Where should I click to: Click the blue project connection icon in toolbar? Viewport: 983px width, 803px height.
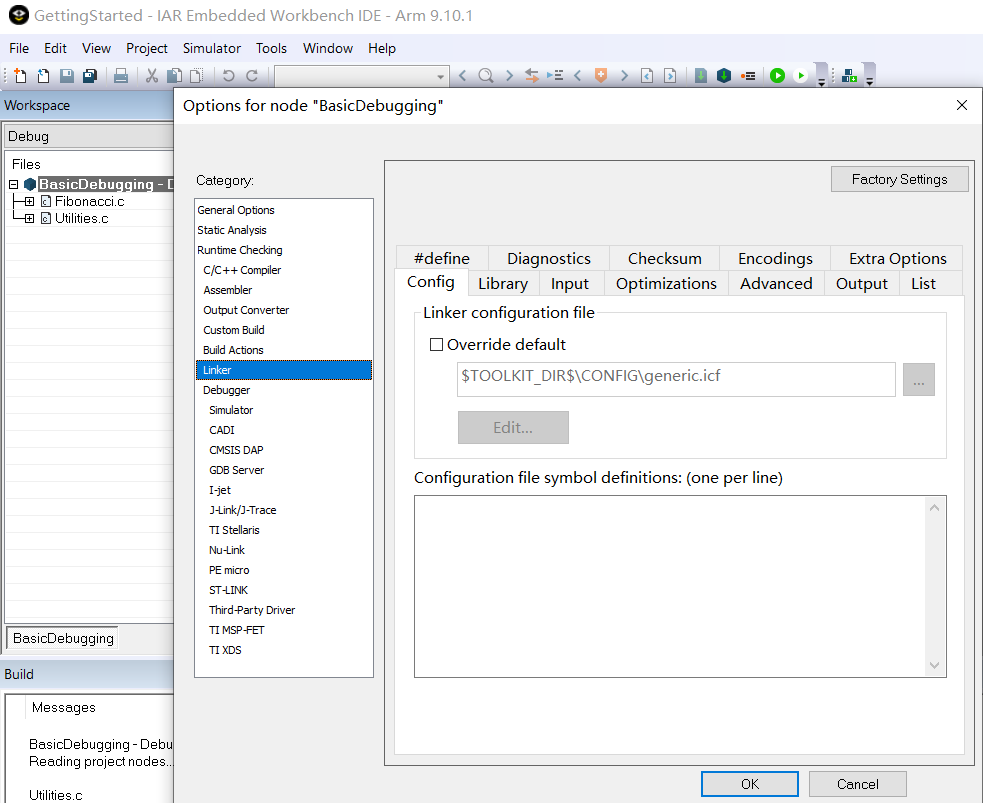tap(849, 76)
